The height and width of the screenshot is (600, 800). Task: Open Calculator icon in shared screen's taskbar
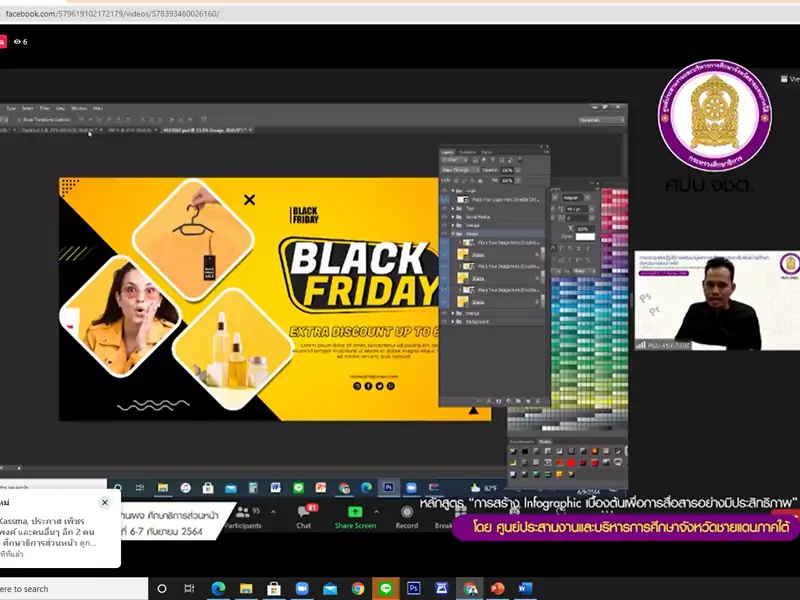click(x=253, y=488)
